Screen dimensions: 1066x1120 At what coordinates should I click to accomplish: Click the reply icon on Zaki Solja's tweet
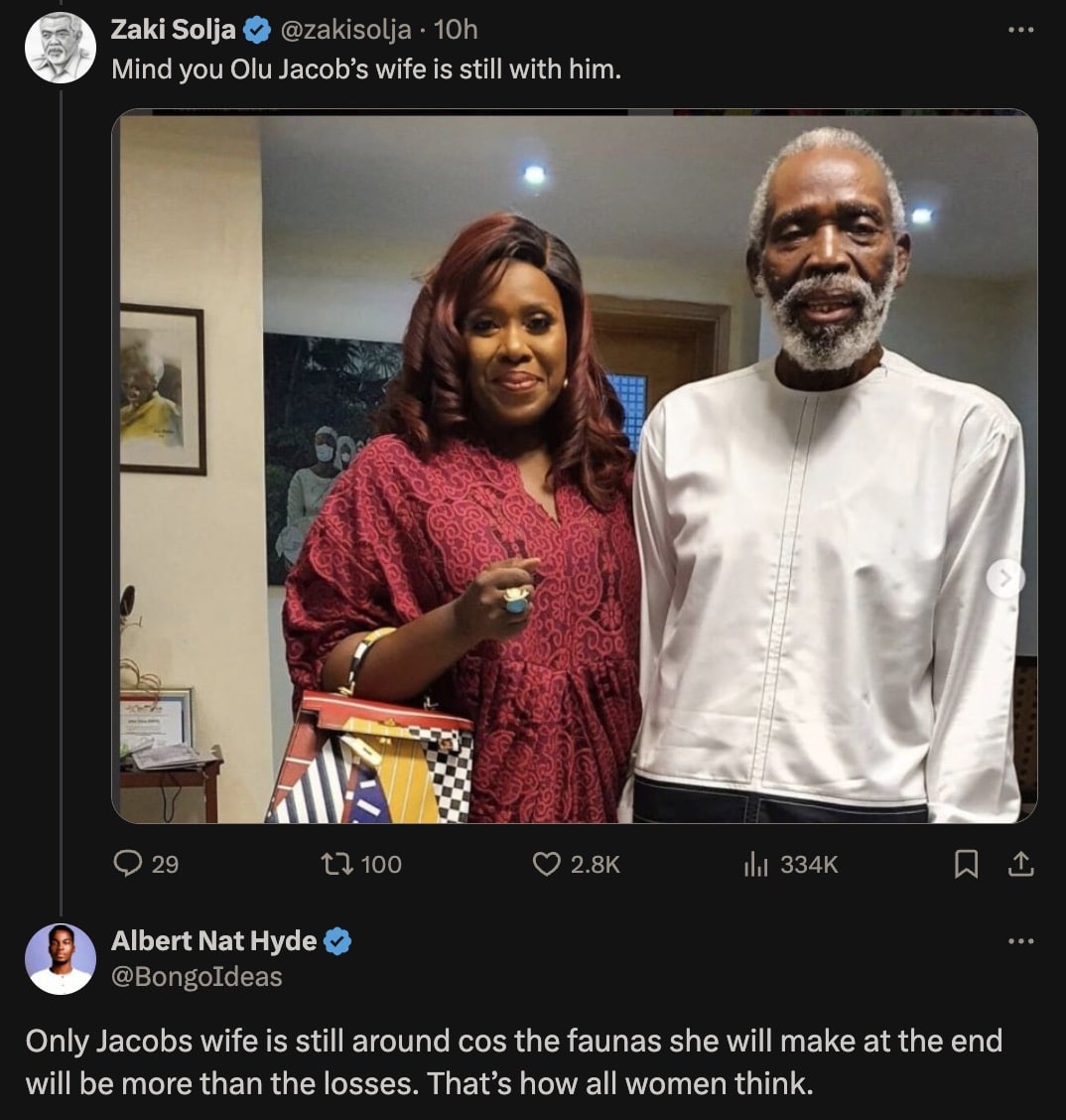point(129,865)
